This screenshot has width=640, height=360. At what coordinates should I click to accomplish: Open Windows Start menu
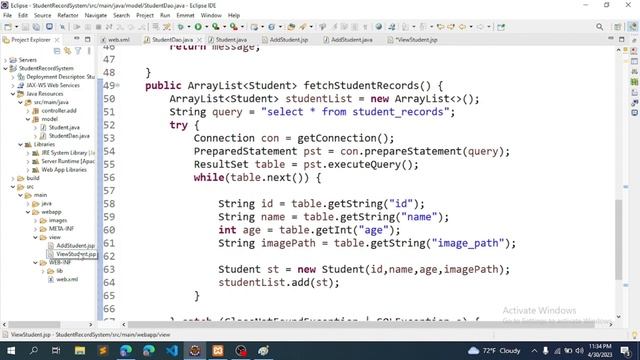(x=11, y=351)
